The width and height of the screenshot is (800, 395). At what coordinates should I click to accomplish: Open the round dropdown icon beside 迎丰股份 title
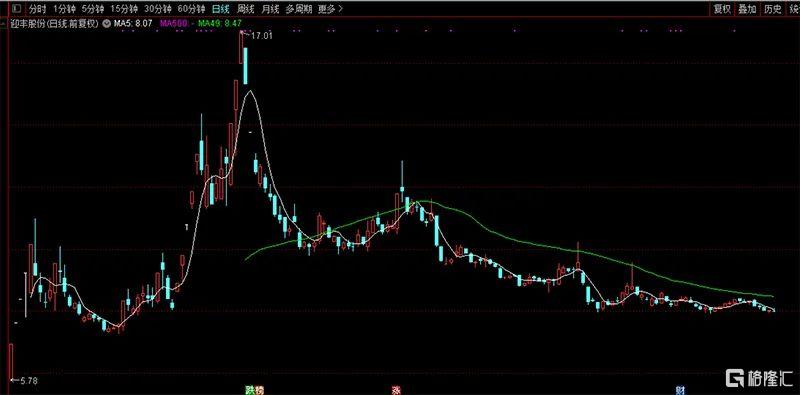coord(107,23)
